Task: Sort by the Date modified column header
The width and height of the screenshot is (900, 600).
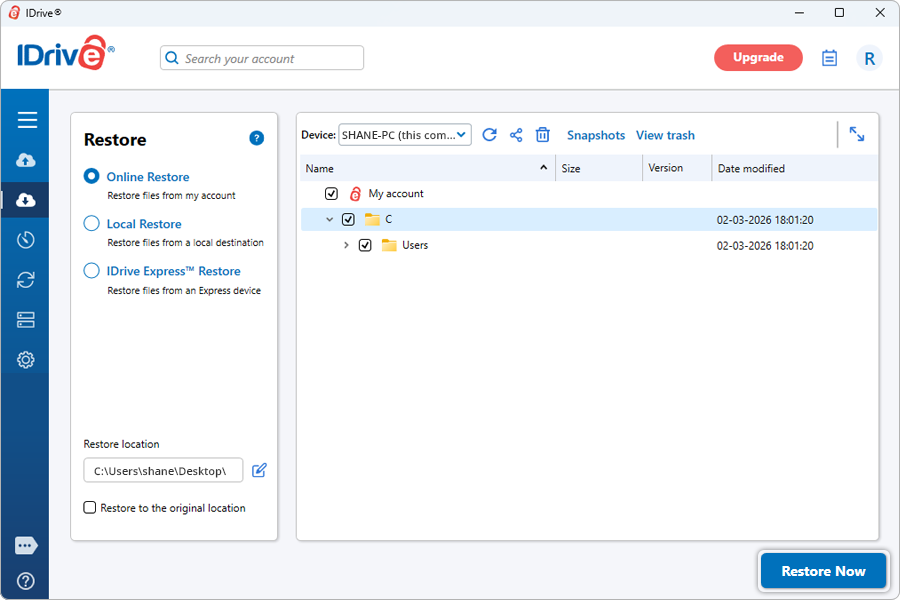Action: [x=751, y=169]
